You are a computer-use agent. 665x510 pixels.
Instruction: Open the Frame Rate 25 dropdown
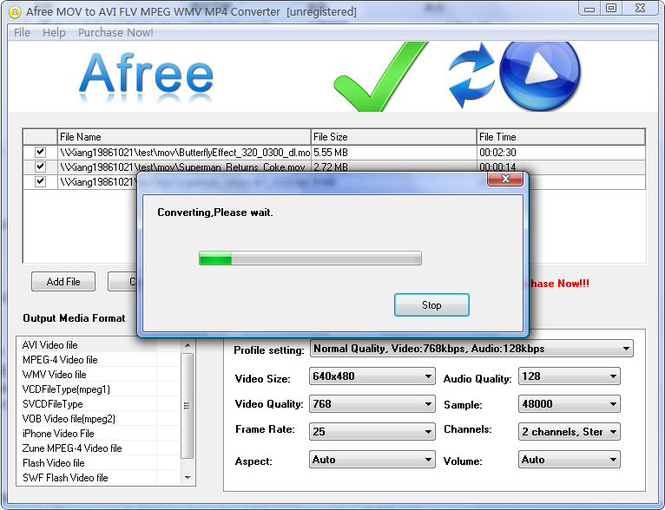point(372,432)
